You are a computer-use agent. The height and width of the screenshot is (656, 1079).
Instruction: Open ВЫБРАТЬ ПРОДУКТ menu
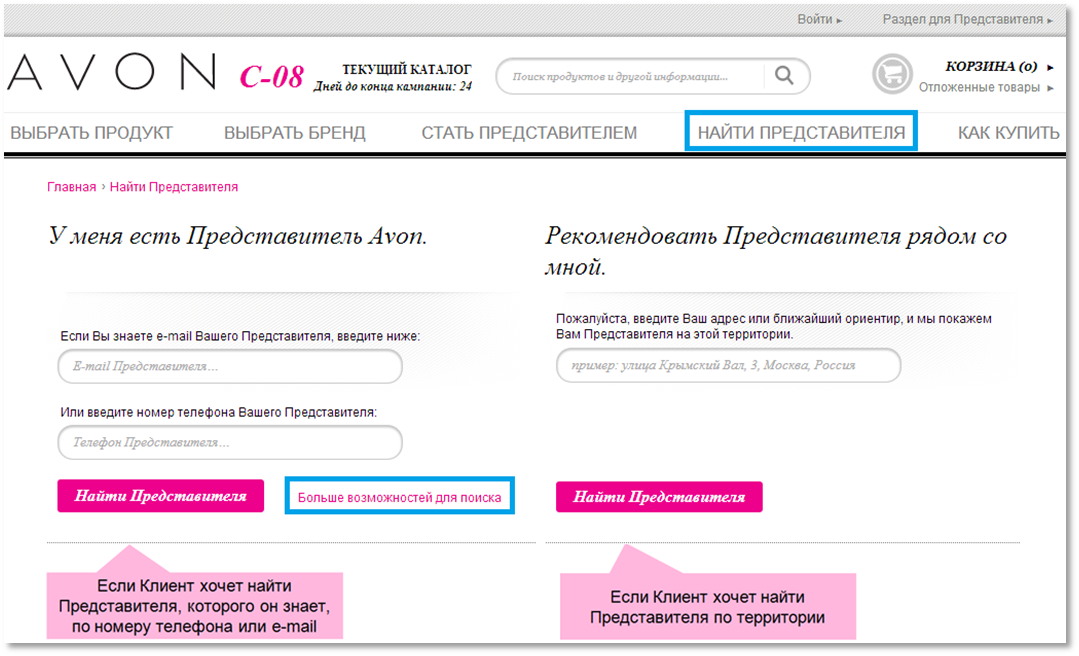click(x=92, y=133)
